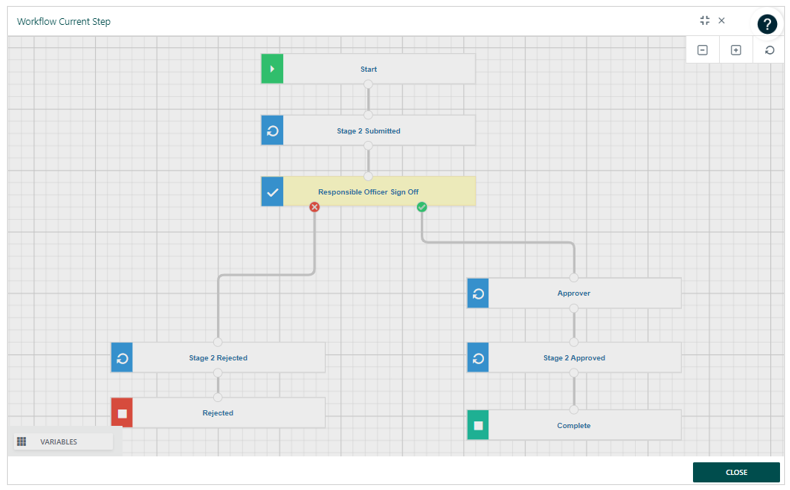
Task: Close the dialog with the X icon
Action: click(721, 21)
